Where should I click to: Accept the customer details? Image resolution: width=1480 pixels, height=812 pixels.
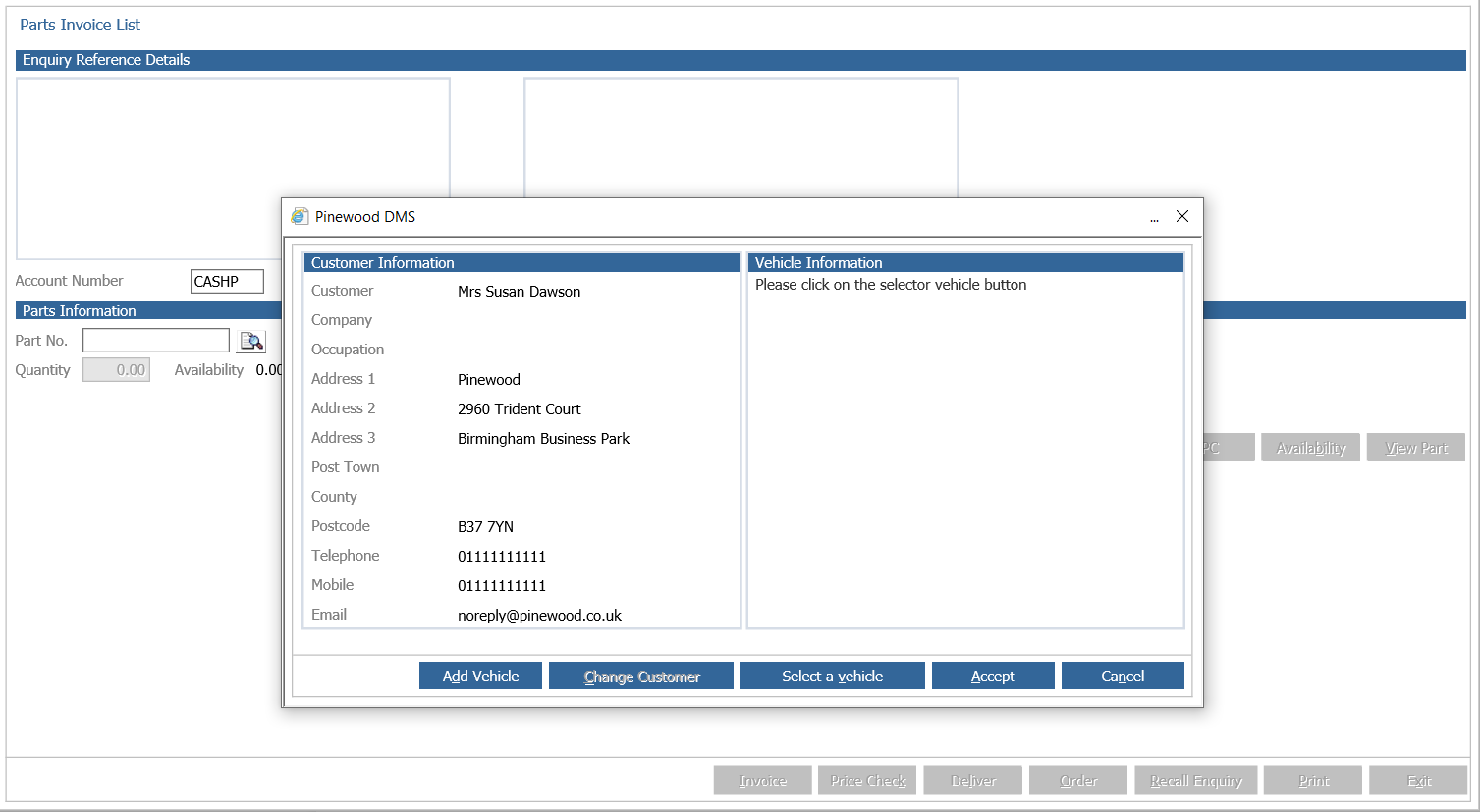point(993,676)
